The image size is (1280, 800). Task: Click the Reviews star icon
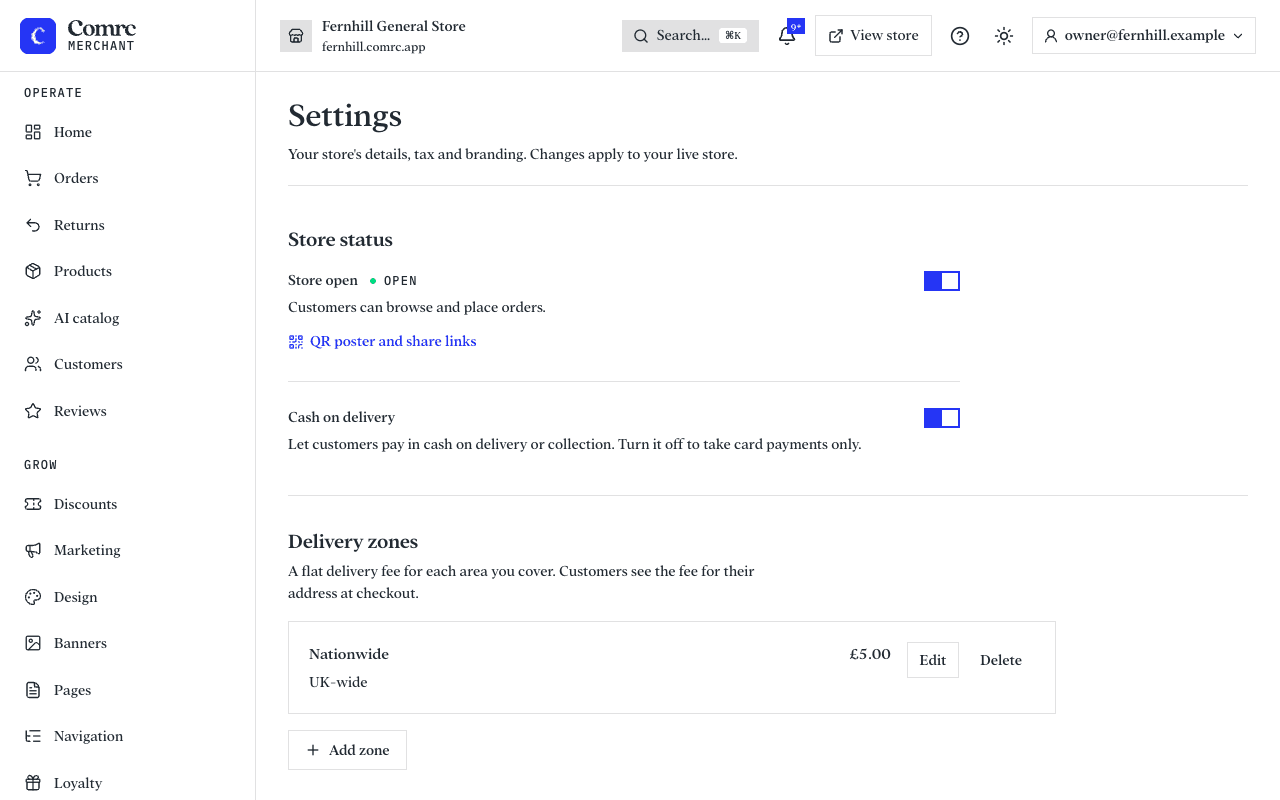(33, 411)
